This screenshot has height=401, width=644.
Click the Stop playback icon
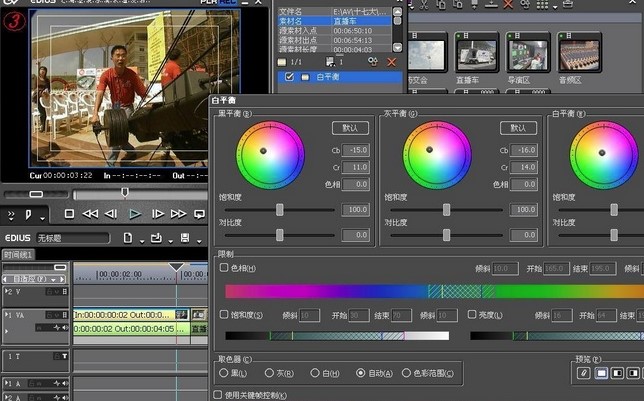tap(69, 214)
